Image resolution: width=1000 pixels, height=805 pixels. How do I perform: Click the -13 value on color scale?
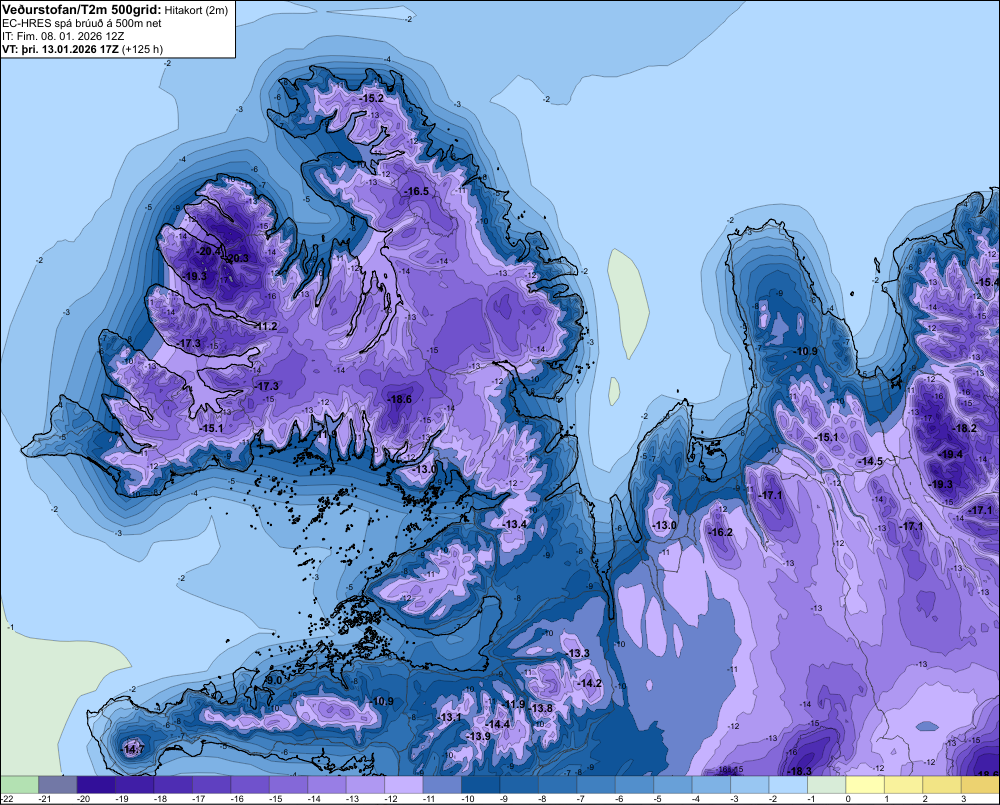pos(353,799)
